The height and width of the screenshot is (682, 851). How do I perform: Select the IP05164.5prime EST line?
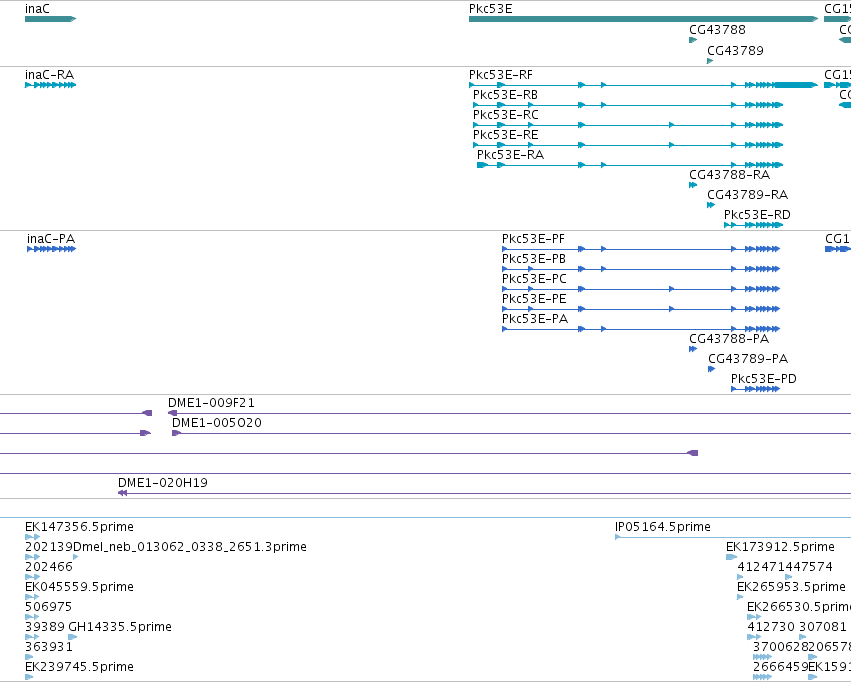733,537
